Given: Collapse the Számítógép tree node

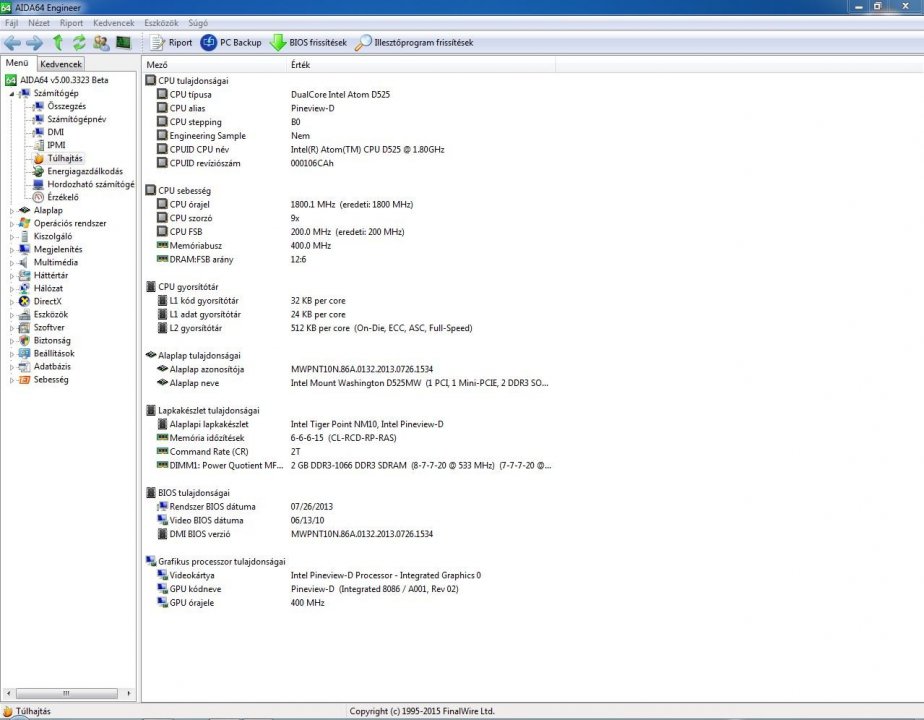Looking at the screenshot, I should click(12, 93).
